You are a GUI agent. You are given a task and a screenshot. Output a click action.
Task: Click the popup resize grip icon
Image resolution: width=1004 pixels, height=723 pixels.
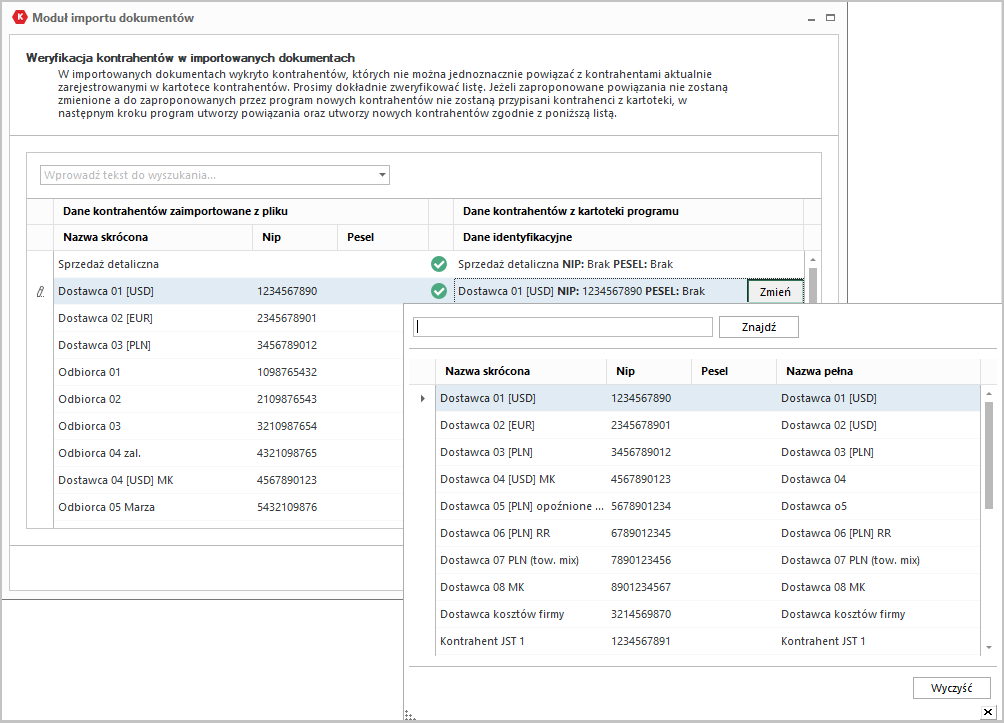(x=410, y=715)
